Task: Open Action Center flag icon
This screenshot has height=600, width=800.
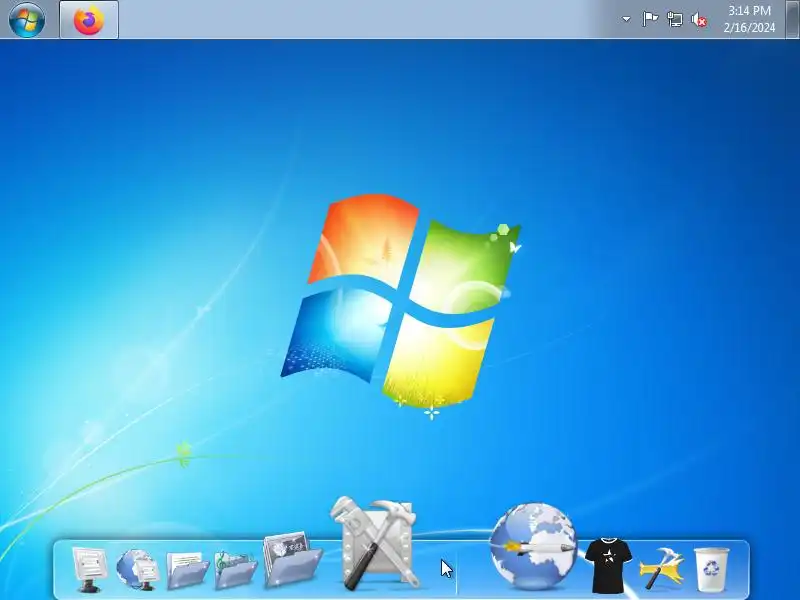Action: coord(649,19)
